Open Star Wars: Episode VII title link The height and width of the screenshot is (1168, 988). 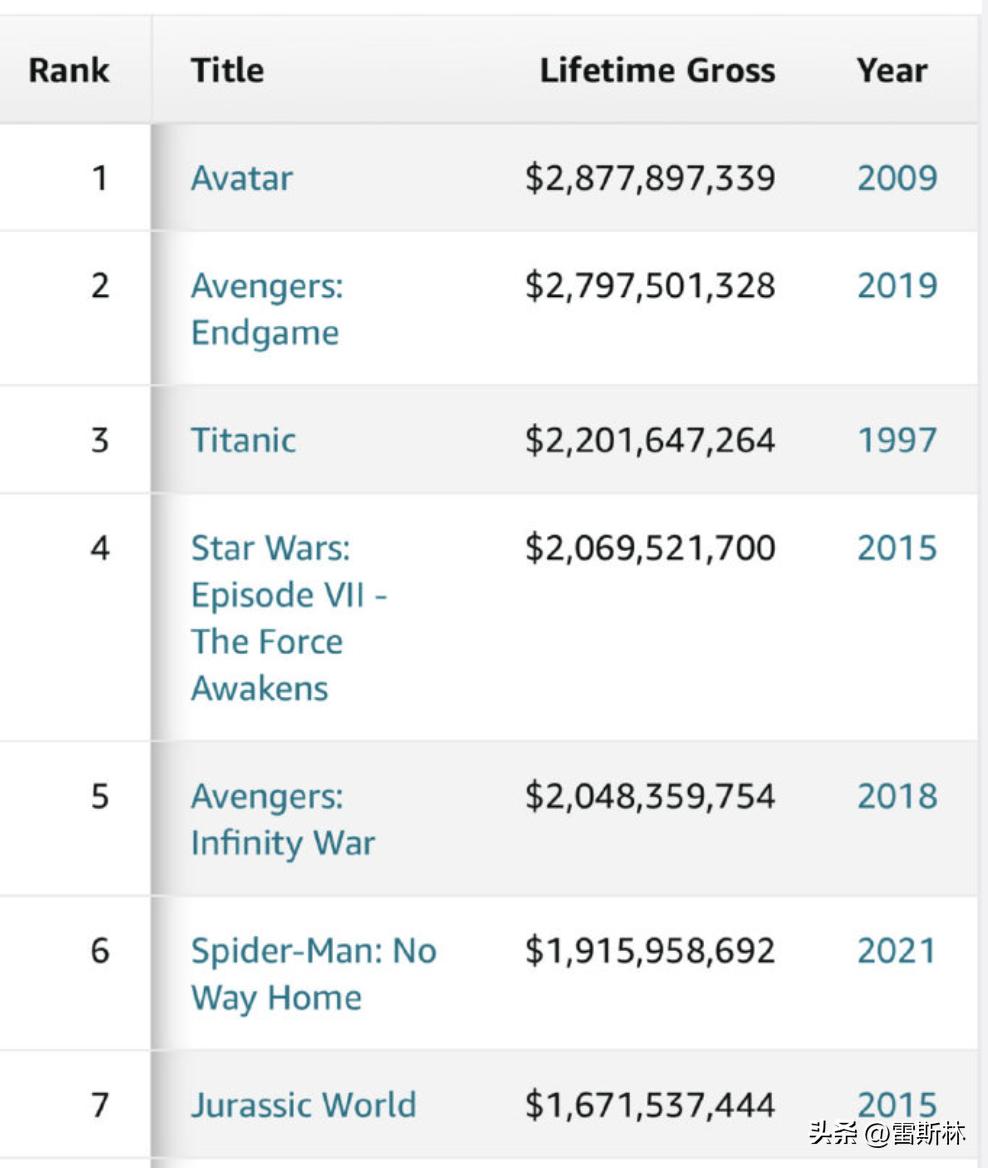tap(288, 617)
